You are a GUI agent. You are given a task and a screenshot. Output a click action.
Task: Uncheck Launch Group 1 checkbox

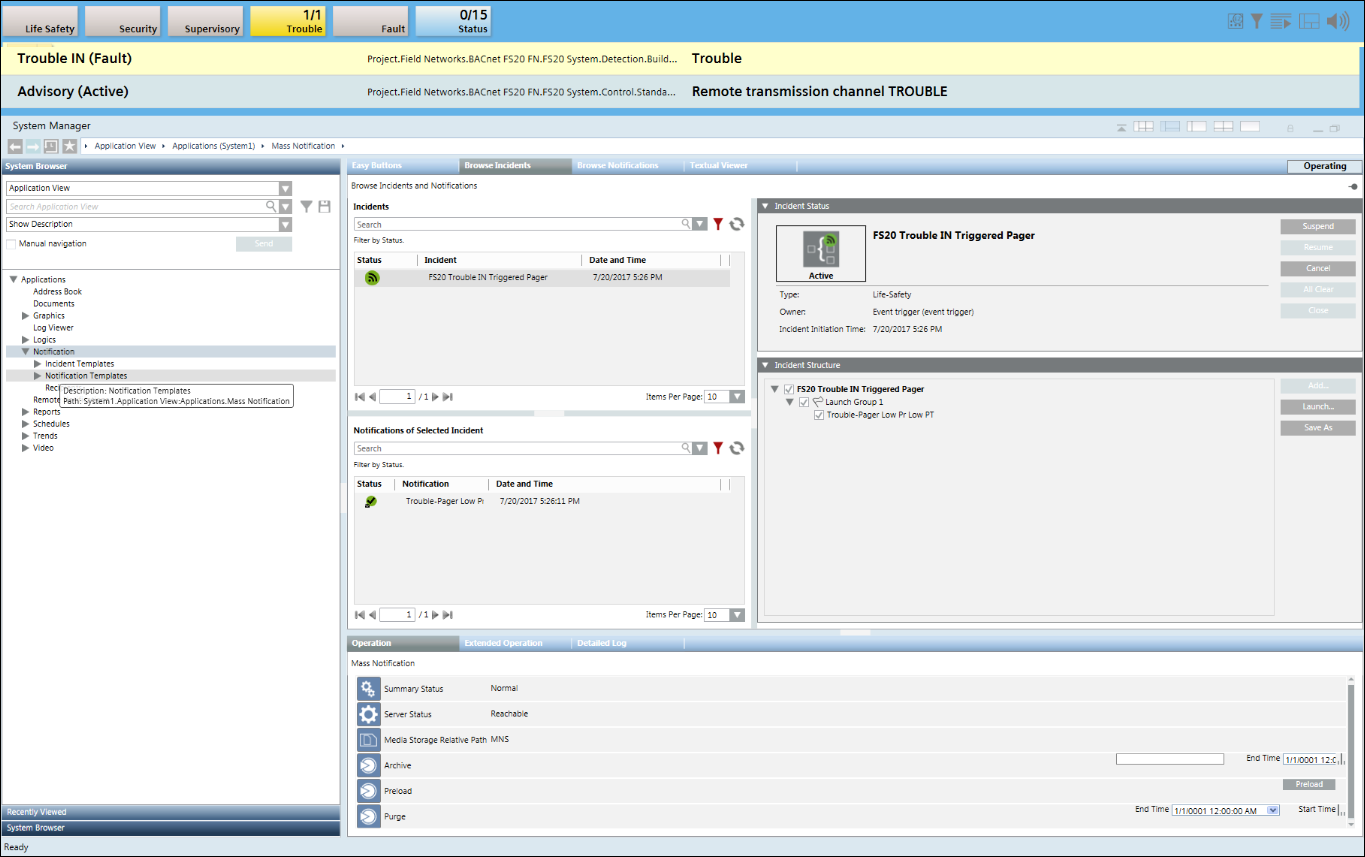tap(804, 402)
